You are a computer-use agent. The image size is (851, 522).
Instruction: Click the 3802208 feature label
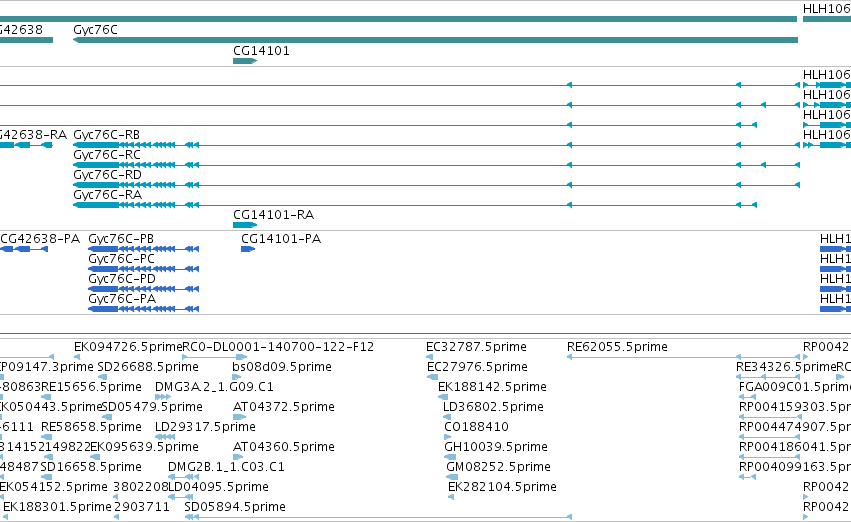[141, 487]
